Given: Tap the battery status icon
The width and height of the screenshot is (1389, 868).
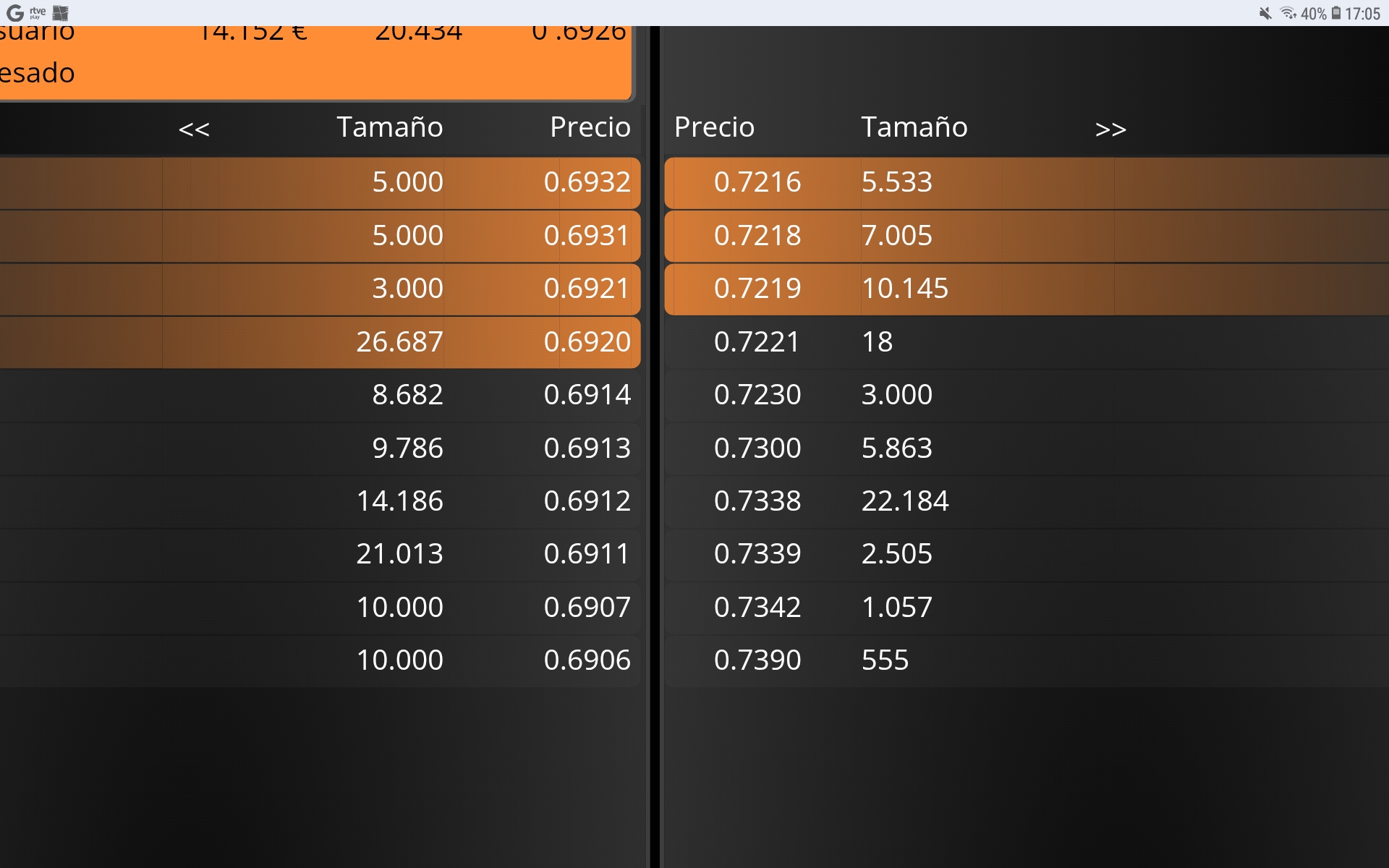Looking at the screenshot, I should [x=1336, y=13].
